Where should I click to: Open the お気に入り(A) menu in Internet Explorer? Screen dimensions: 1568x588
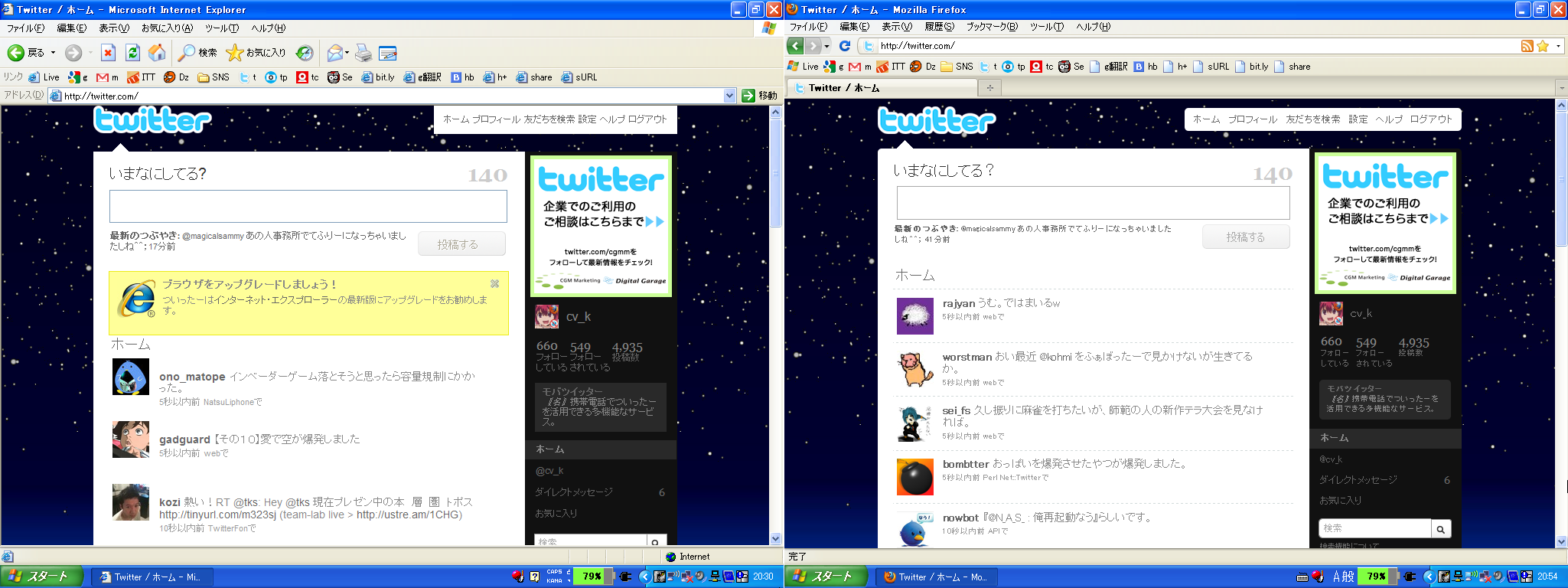167,28
